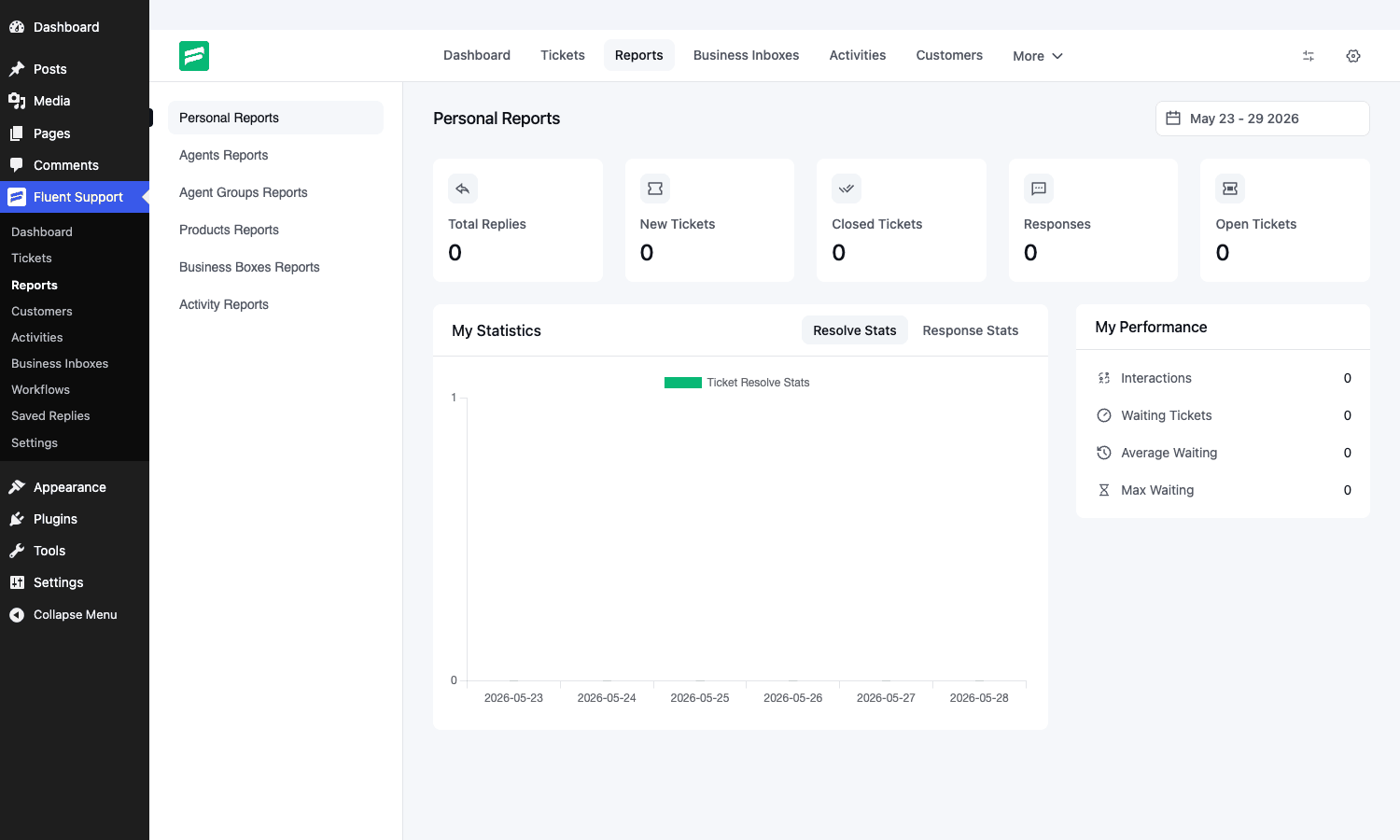Viewport: 1400px width, 840px height.
Task: Click the Collapse Menu arrow icon
Action: pyautogui.click(x=17, y=615)
